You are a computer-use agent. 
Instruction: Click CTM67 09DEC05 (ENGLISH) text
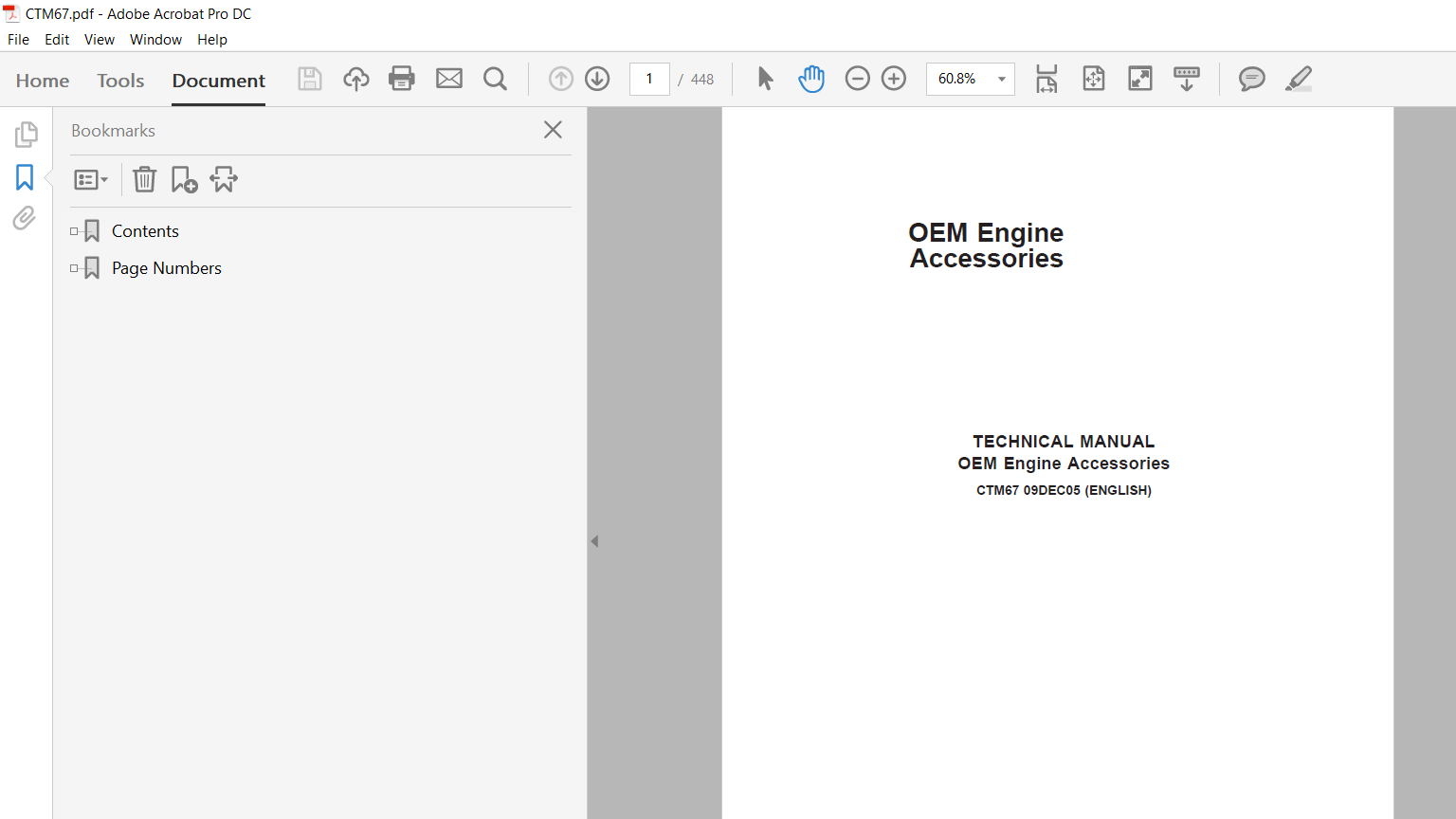click(1064, 490)
